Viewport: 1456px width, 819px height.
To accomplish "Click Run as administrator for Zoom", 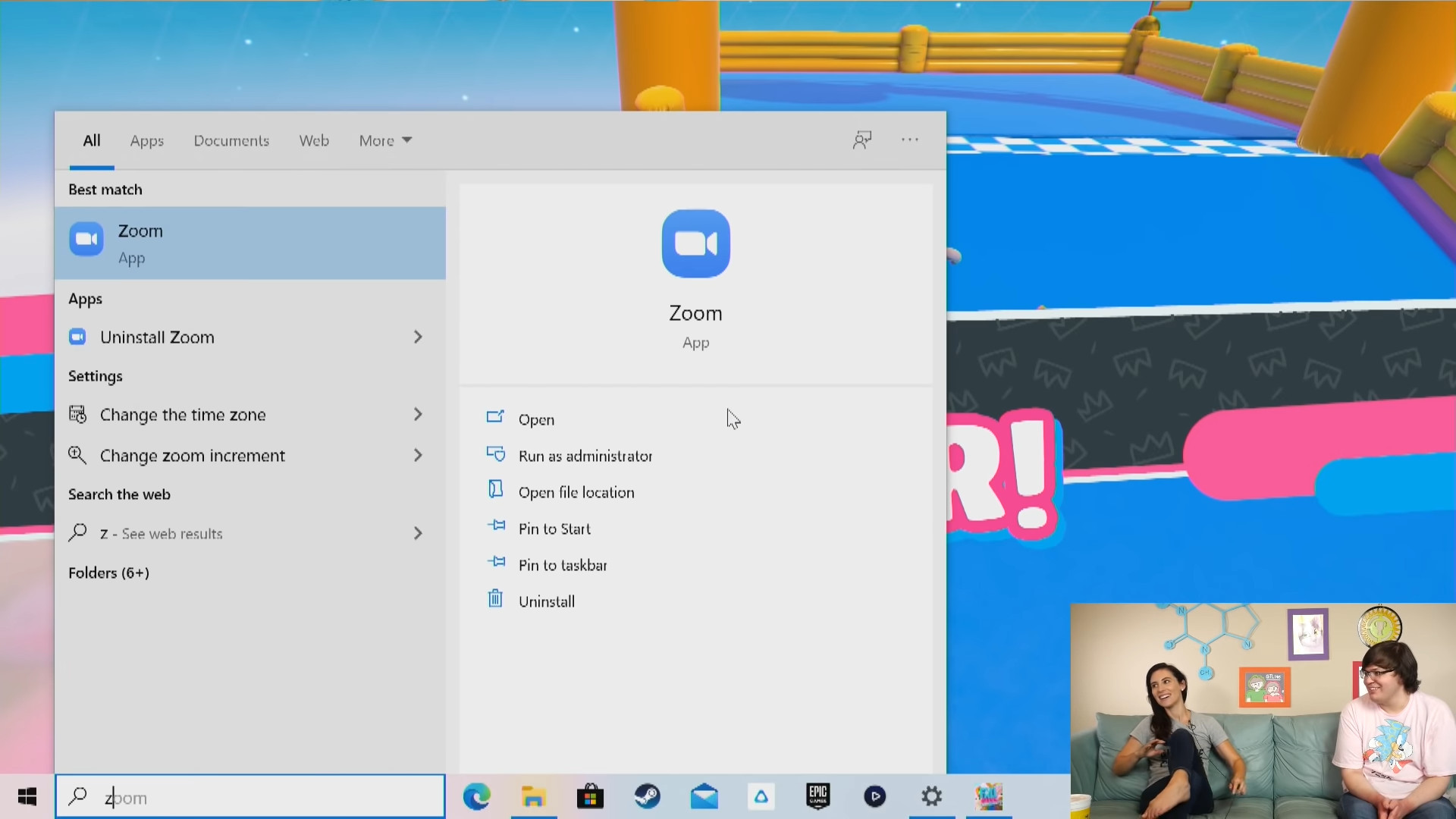I will tap(585, 456).
